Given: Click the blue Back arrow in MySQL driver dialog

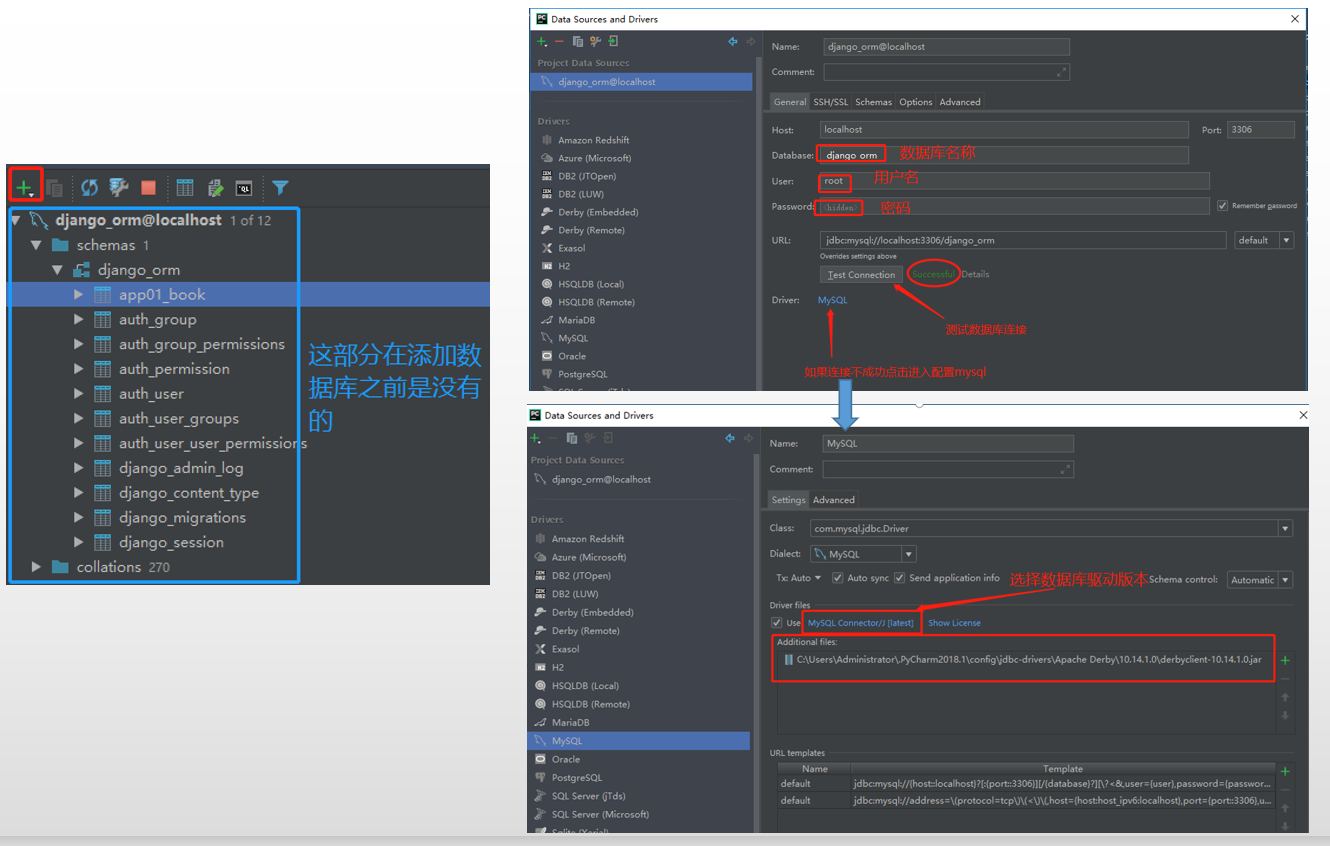Looking at the screenshot, I should 732,438.
